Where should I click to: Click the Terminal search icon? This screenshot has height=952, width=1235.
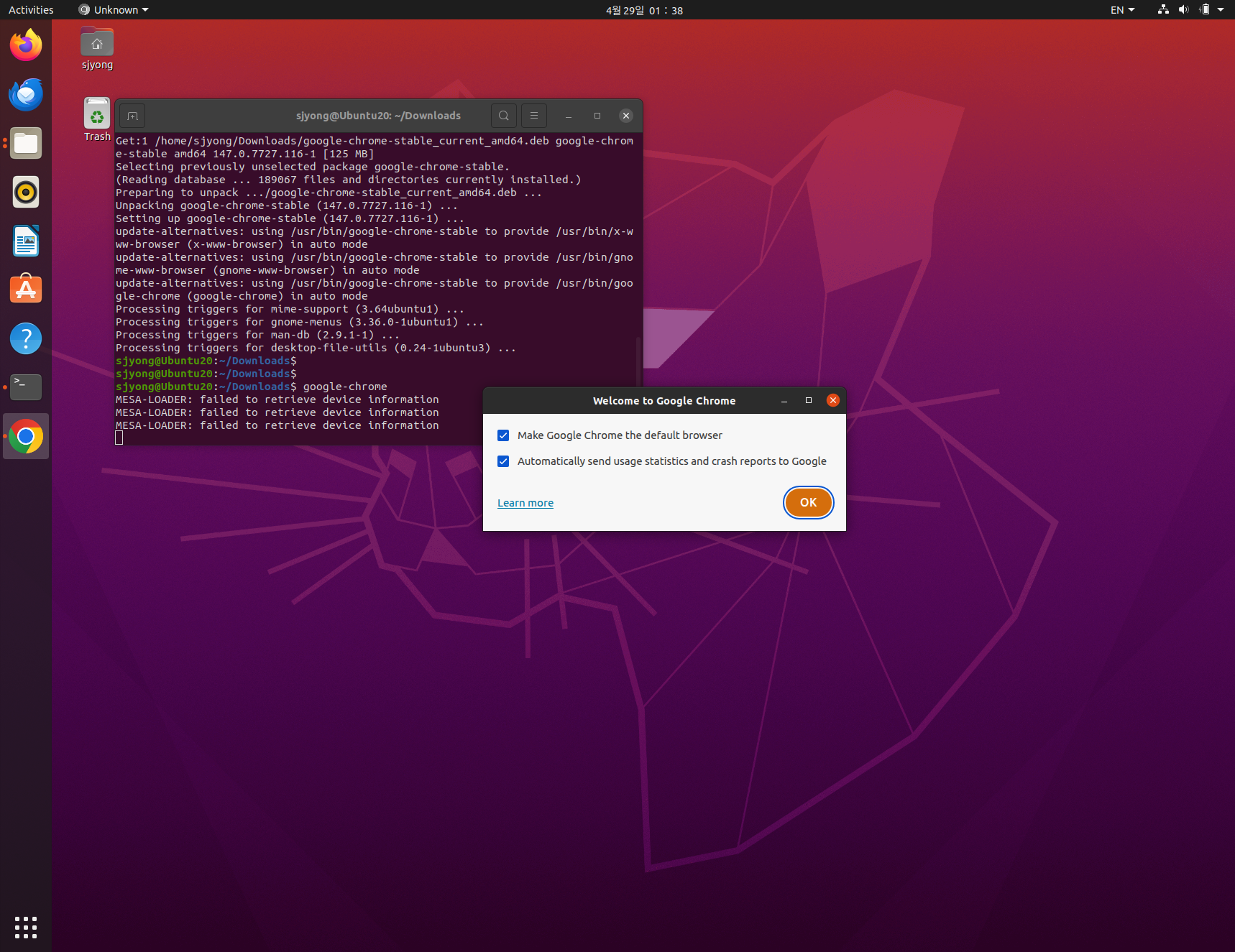coord(504,116)
